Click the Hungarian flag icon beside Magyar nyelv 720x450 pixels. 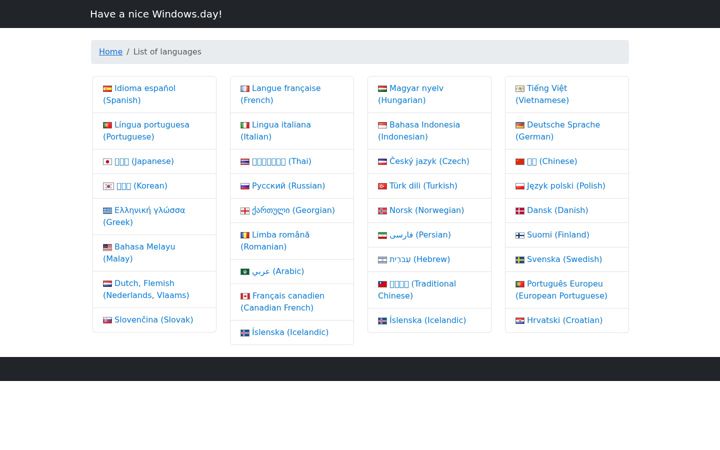382,89
